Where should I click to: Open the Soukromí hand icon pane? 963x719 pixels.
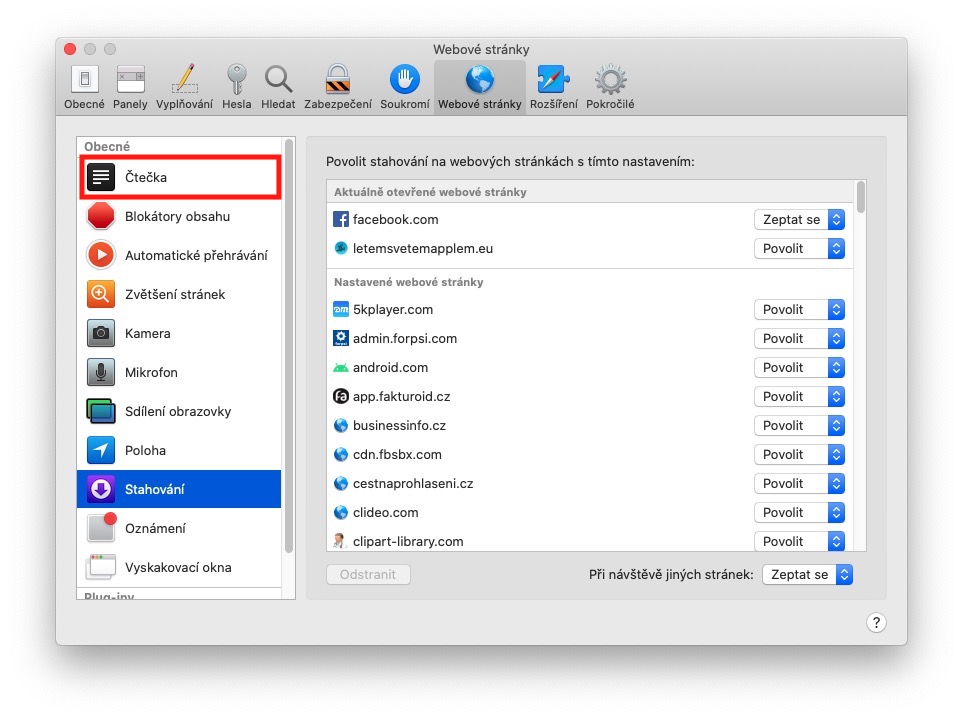405,87
